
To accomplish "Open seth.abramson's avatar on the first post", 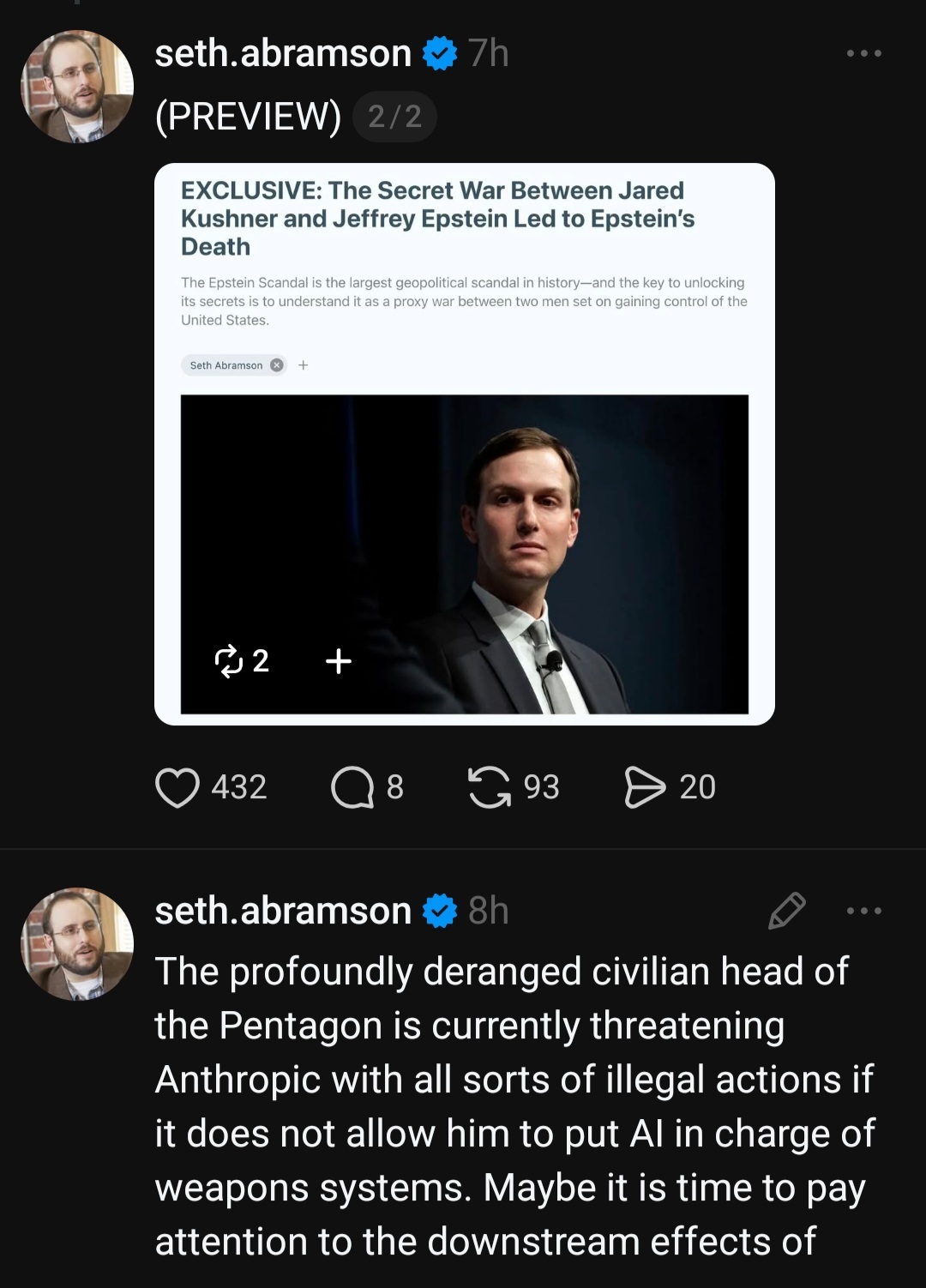I will pos(77,87).
